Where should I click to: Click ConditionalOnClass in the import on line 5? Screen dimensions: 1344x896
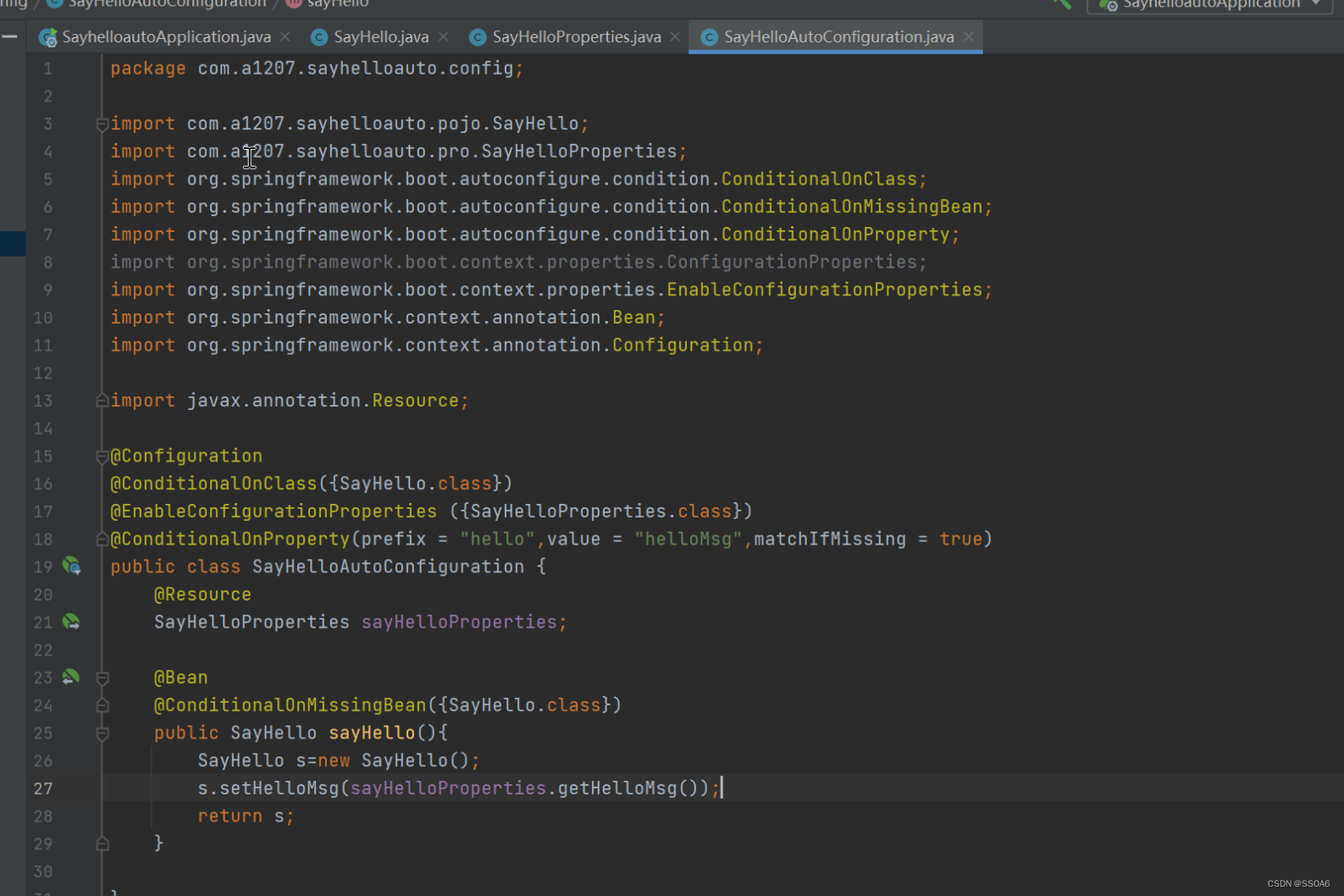pyautogui.click(x=819, y=179)
